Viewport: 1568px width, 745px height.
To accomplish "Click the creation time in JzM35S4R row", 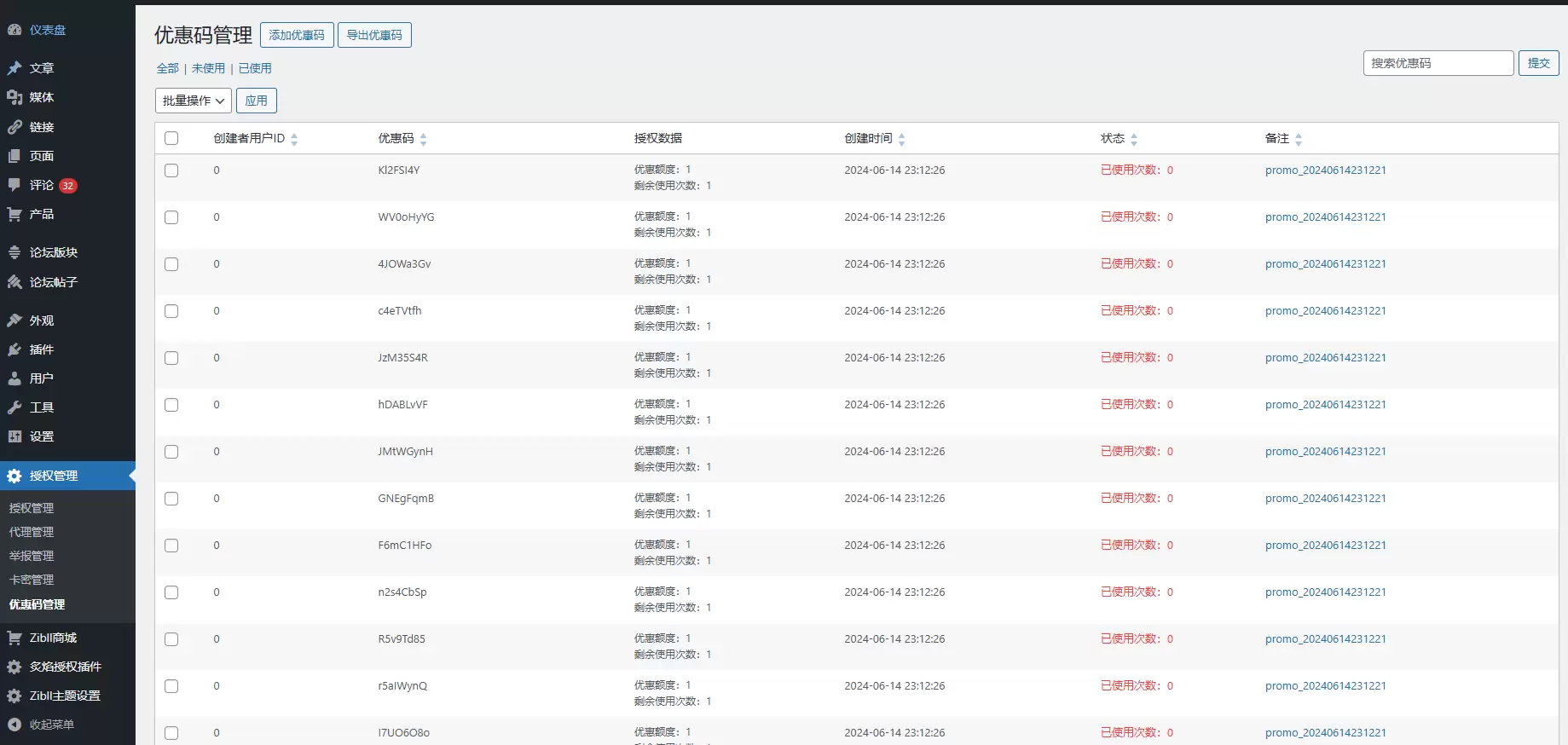I will click(x=894, y=358).
